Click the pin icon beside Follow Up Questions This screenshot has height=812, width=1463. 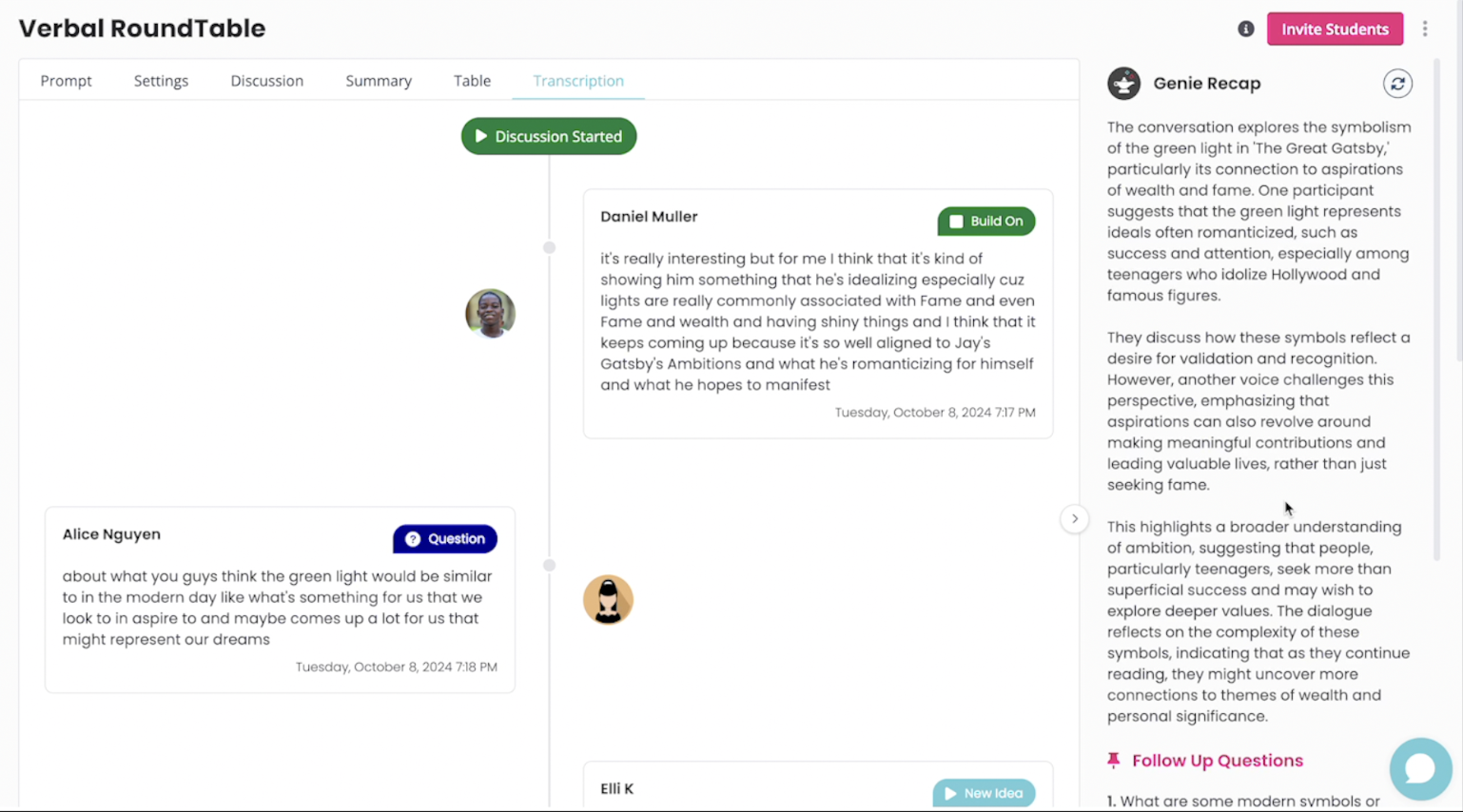(x=1114, y=761)
